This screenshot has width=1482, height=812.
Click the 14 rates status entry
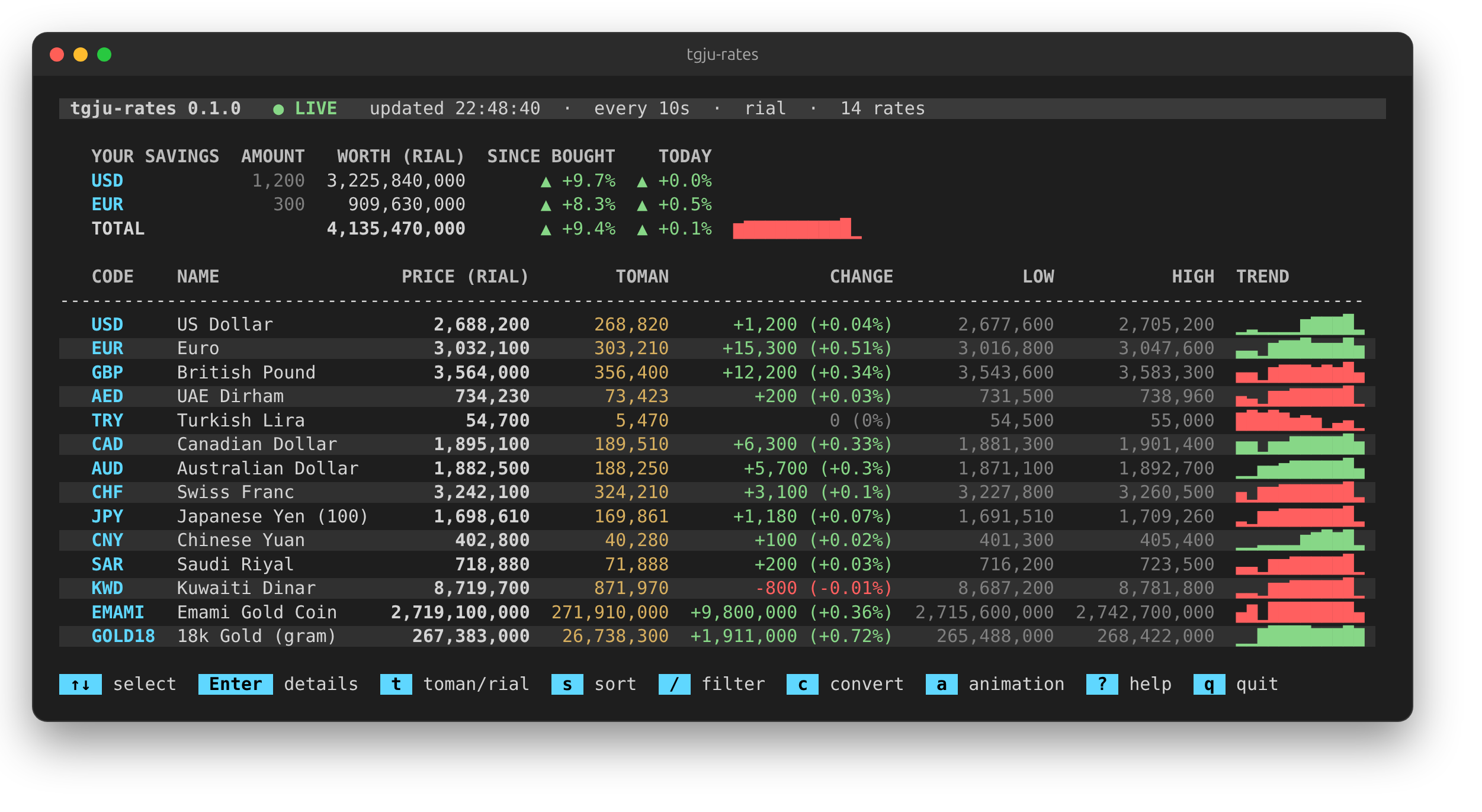883,108
